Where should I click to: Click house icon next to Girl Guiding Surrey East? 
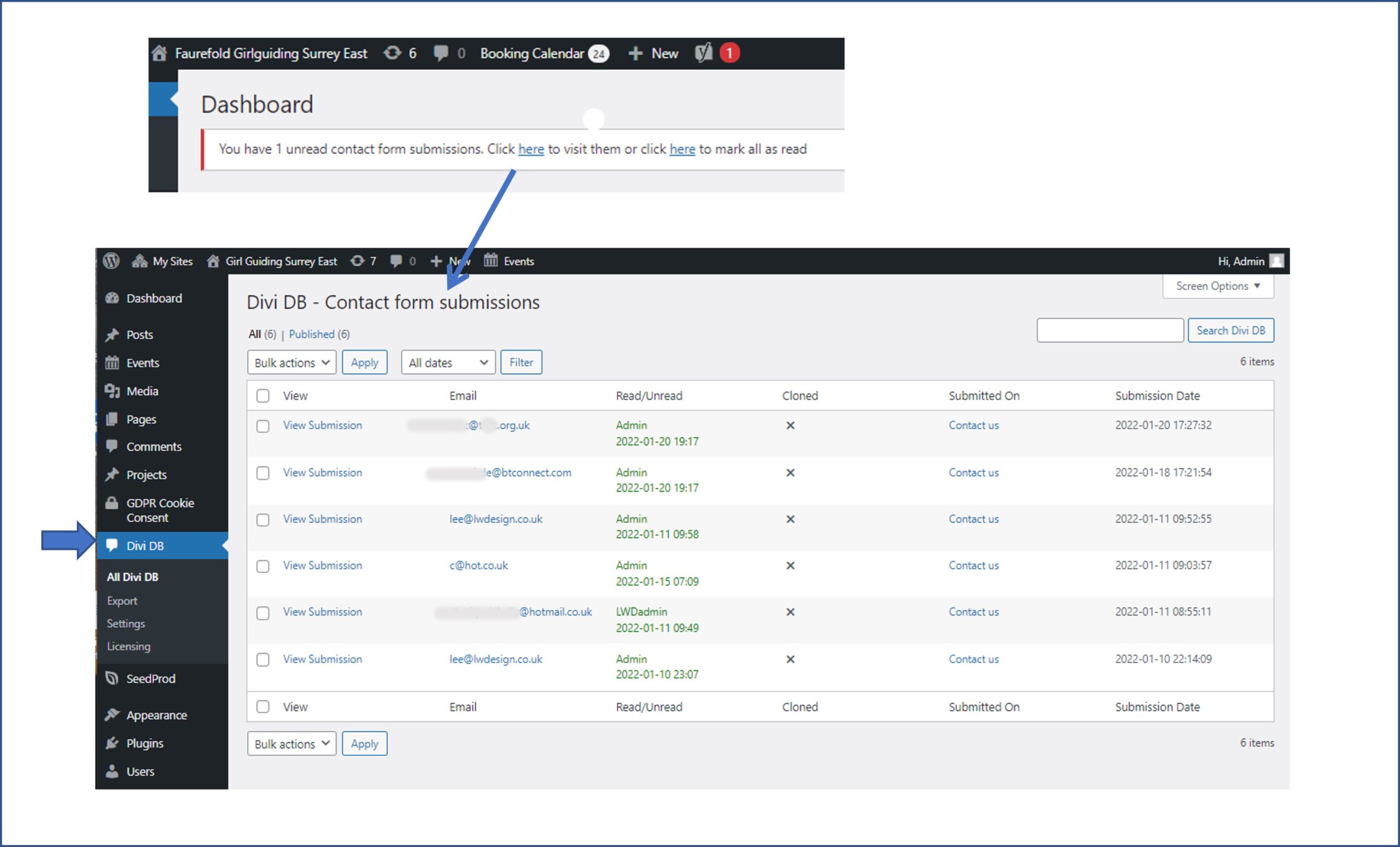[x=213, y=261]
